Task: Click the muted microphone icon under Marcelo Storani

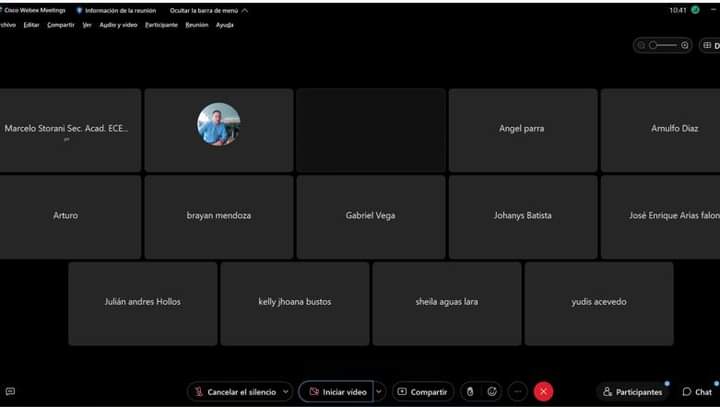Action: coord(67,139)
